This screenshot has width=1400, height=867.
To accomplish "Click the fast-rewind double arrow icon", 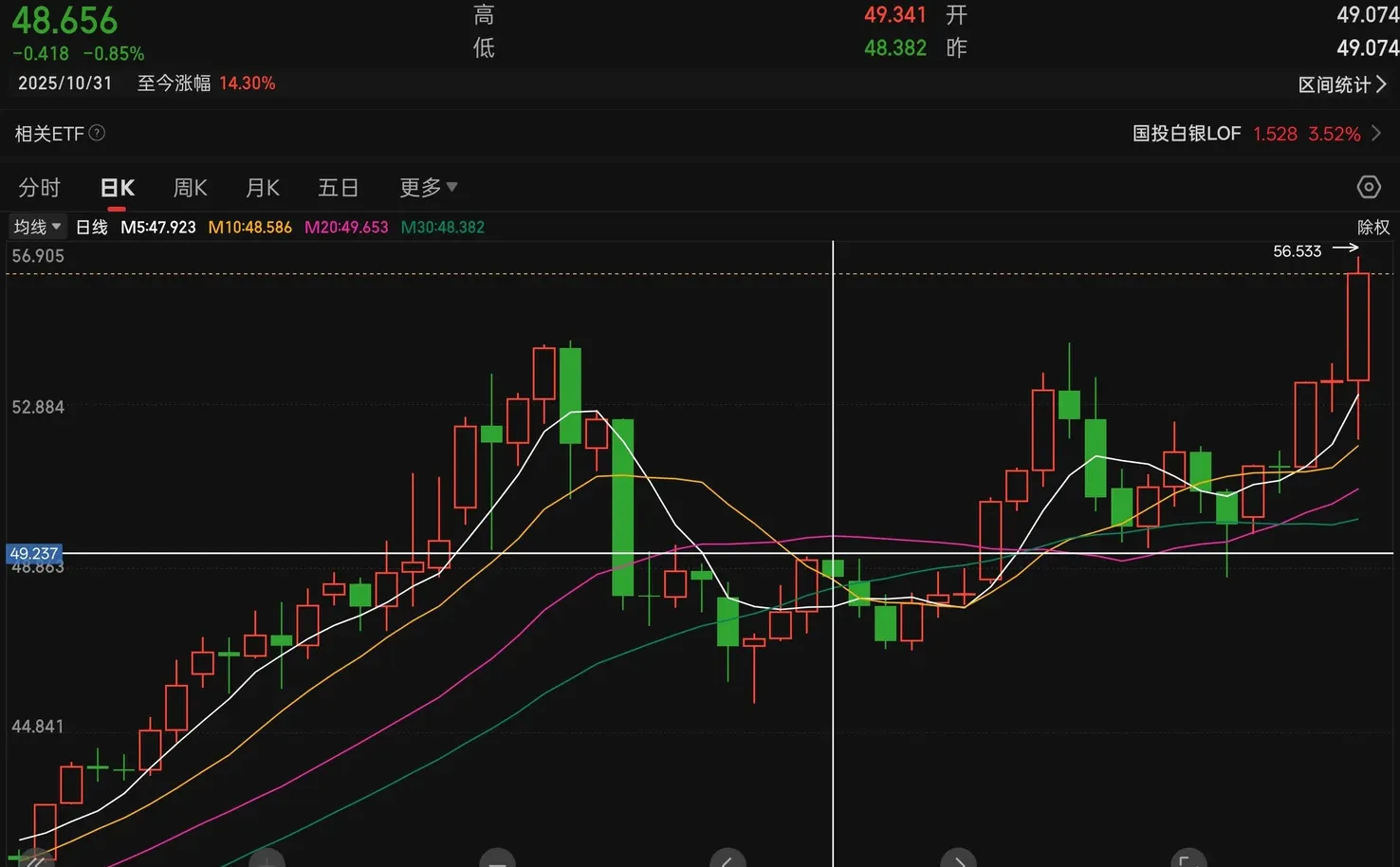I will pyautogui.click(x=36, y=860).
